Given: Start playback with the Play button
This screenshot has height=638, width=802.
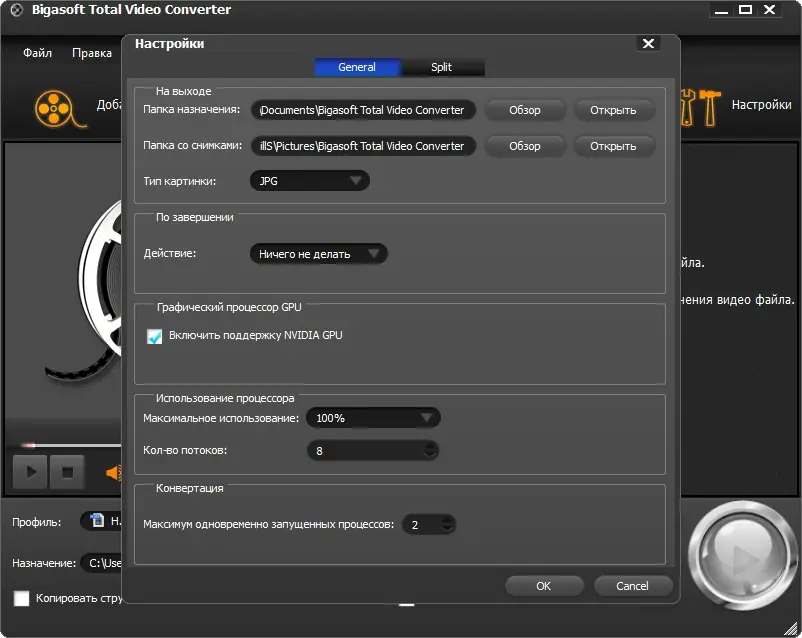Looking at the screenshot, I should (x=30, y=472).
